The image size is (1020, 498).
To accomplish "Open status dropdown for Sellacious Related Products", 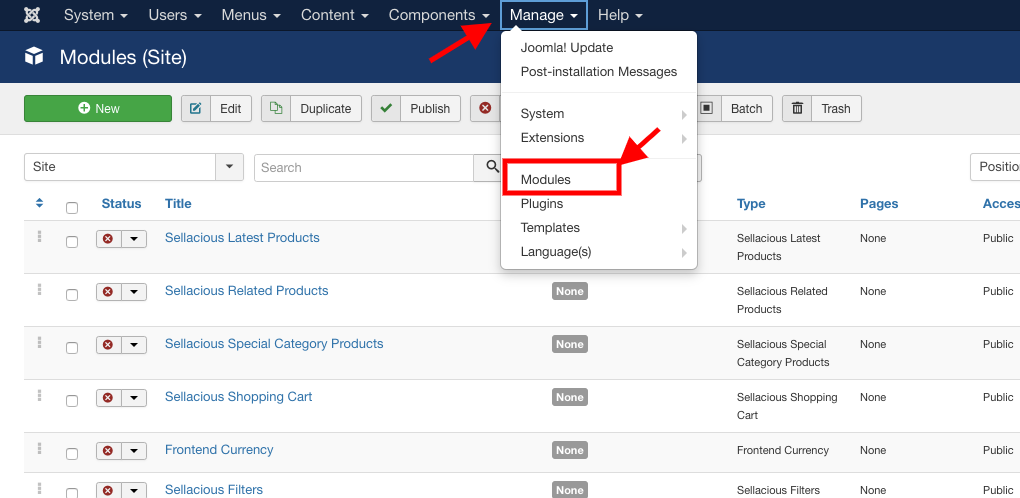I will [134, 292].
